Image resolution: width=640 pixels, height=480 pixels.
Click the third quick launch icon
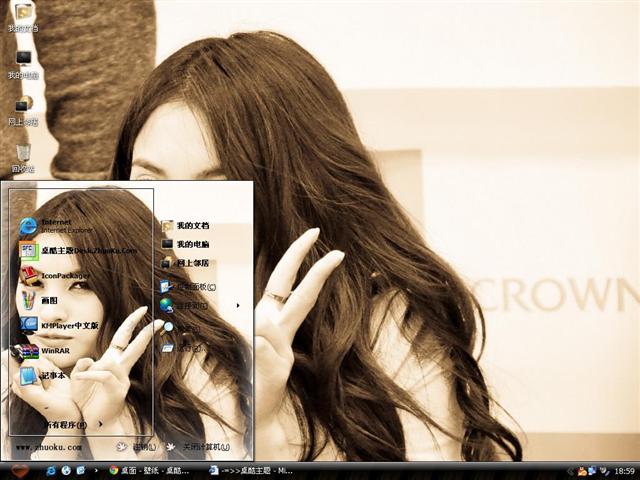coord(80,471)
